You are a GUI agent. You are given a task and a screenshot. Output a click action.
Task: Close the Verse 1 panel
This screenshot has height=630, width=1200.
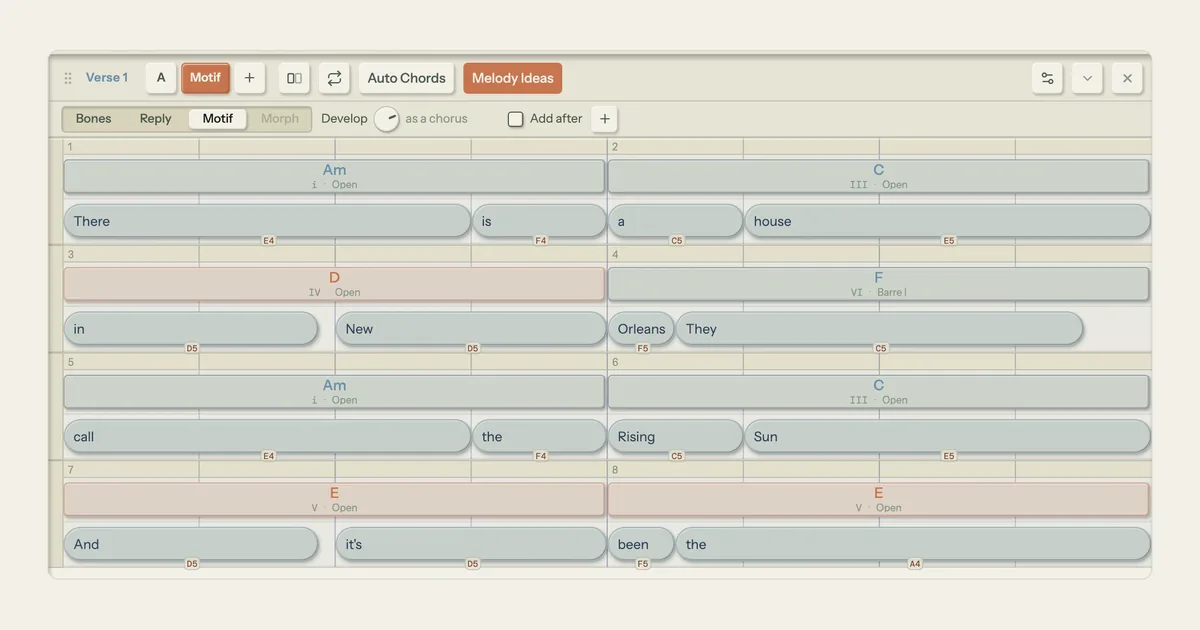pyautogui.click(x=1127, y=78)
